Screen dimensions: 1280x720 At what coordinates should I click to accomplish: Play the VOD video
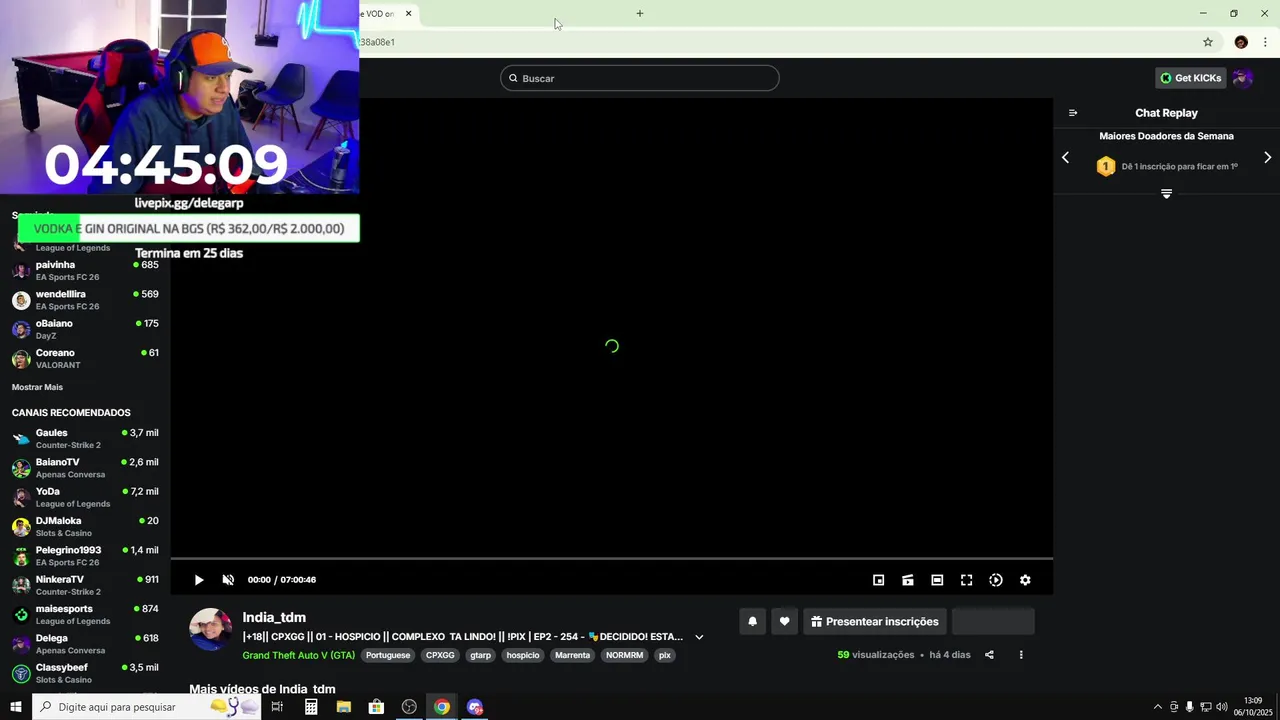(199, 580)
